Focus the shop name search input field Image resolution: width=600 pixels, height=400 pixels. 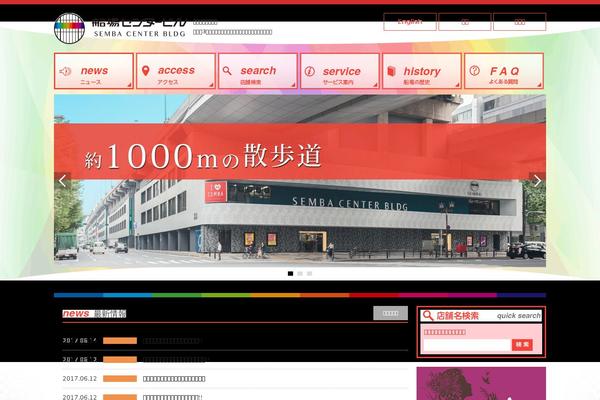pos(467,345)
